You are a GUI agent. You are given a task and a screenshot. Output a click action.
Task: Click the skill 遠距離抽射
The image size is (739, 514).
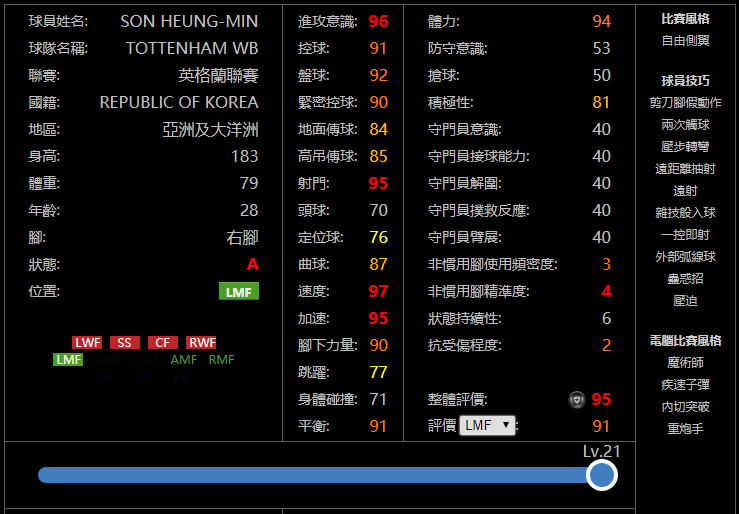click(686, 169)
